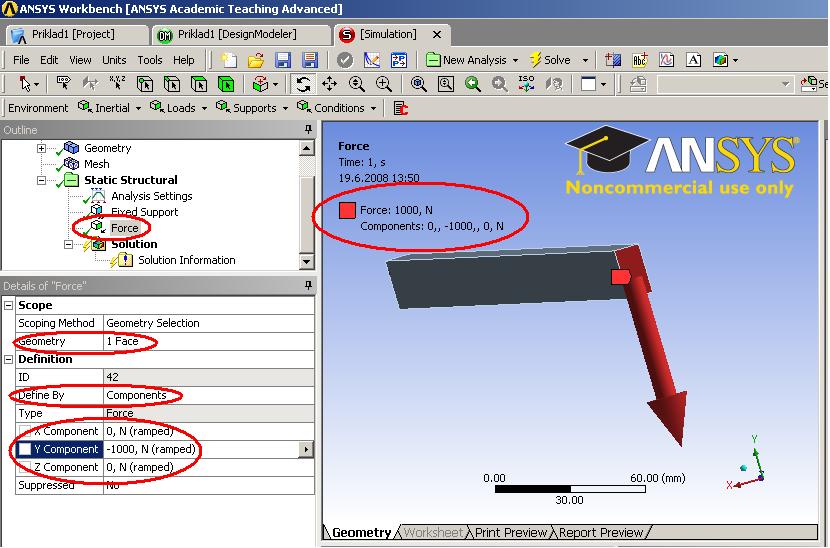
Task: Collapse the Solution tree node
Action: coord(68,244)
